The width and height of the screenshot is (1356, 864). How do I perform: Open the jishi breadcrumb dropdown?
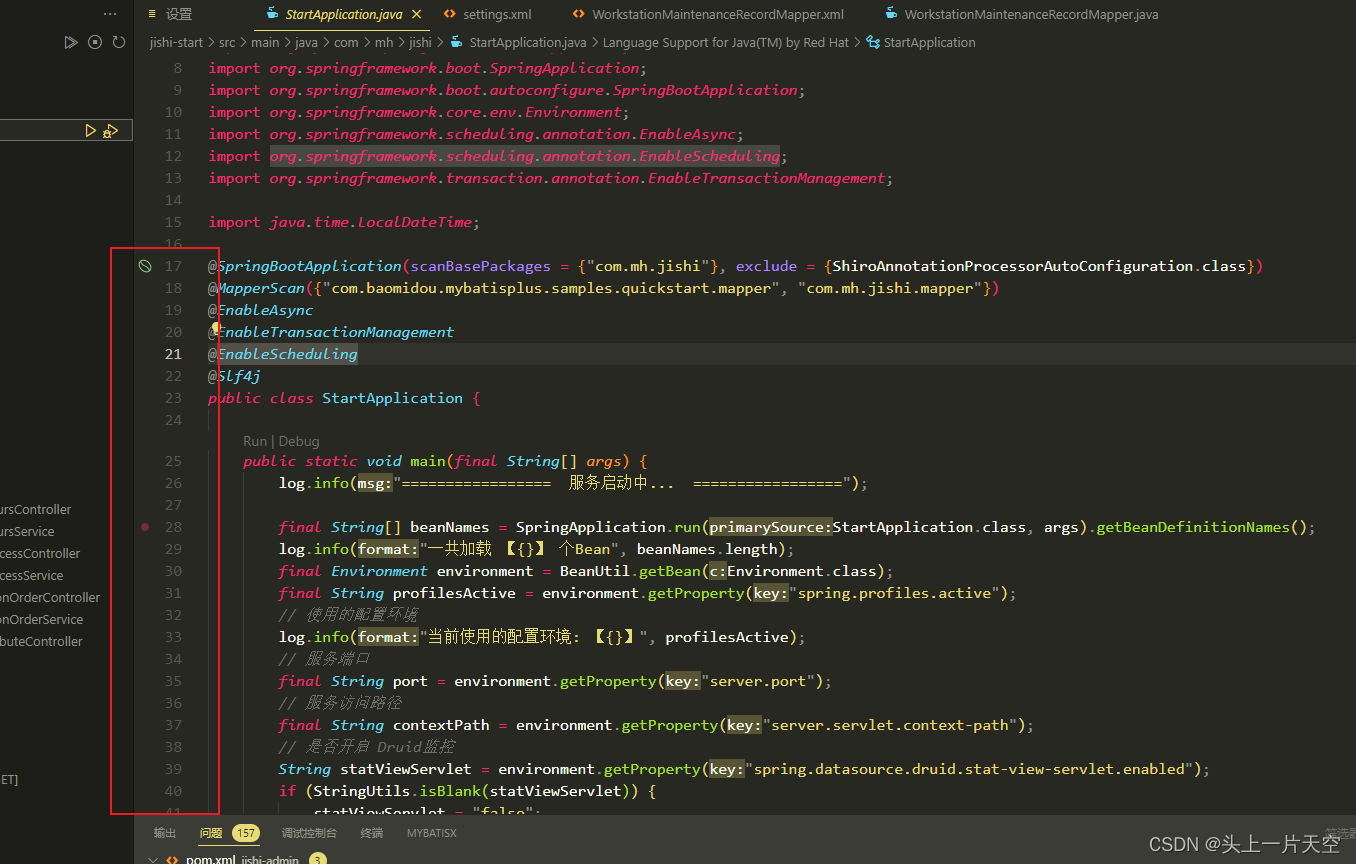tap(420, 43)
